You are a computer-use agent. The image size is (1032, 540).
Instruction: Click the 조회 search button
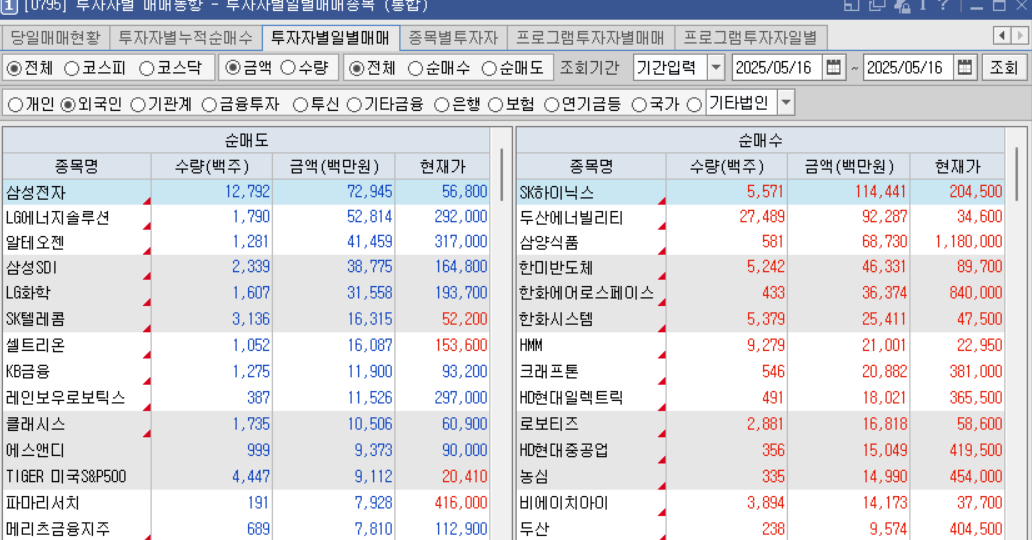1004,68
